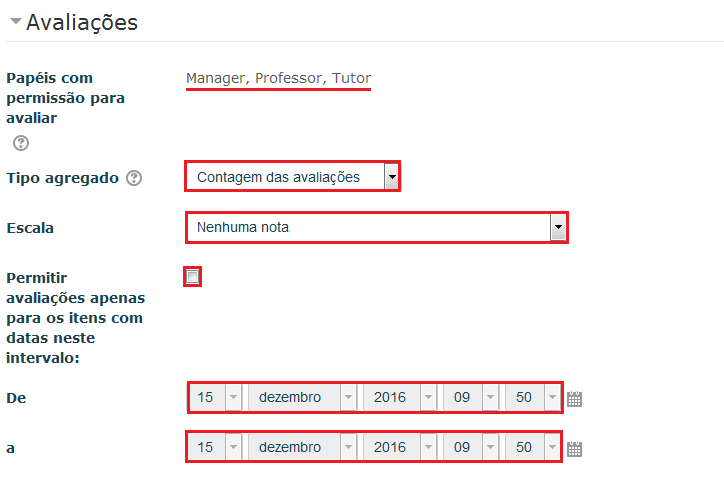Select the year dropdown in De row
The image size is (724, 487).
[400, 397]
